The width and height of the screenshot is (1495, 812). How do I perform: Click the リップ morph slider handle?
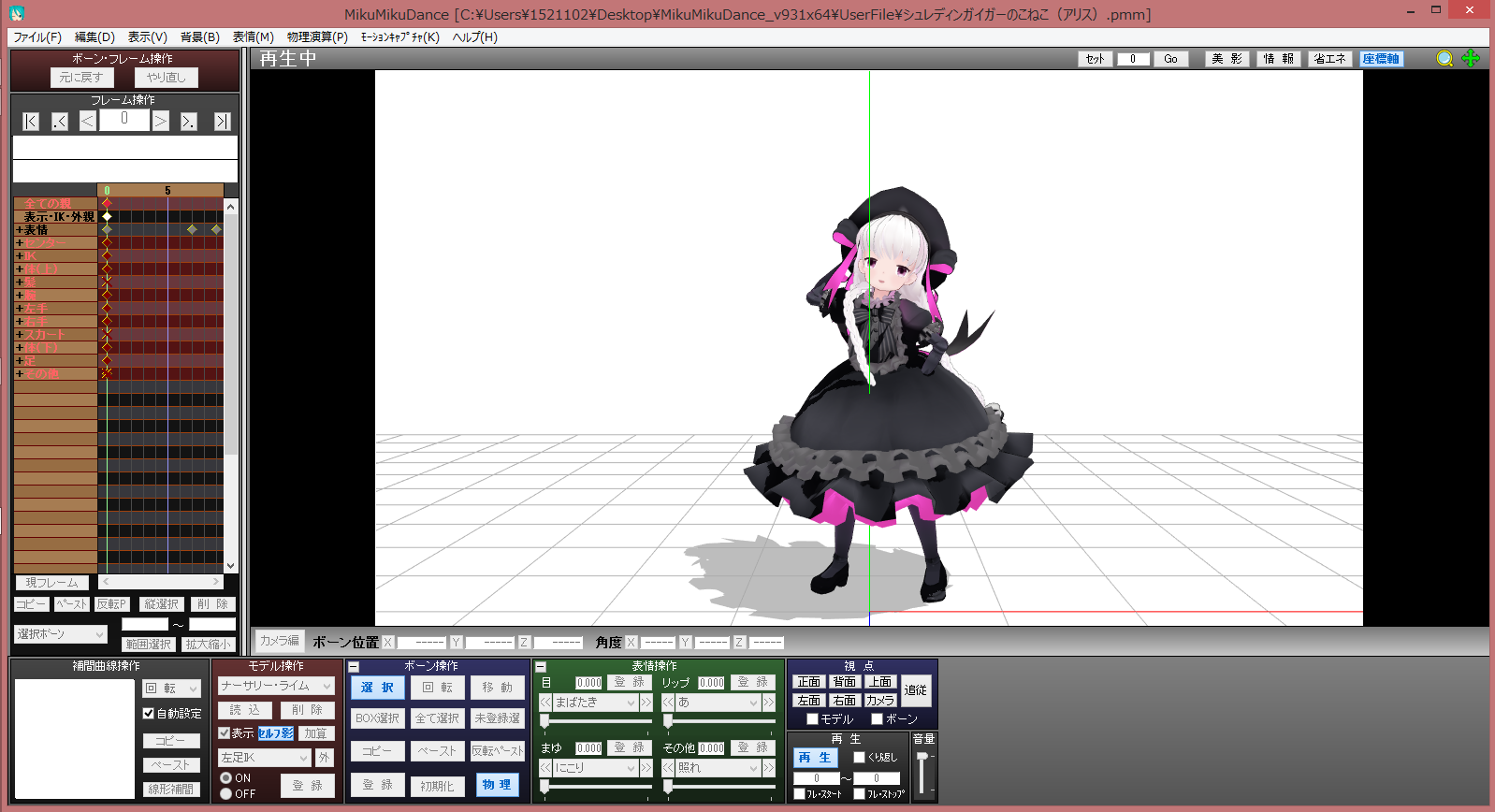click(x=668, y=722)
